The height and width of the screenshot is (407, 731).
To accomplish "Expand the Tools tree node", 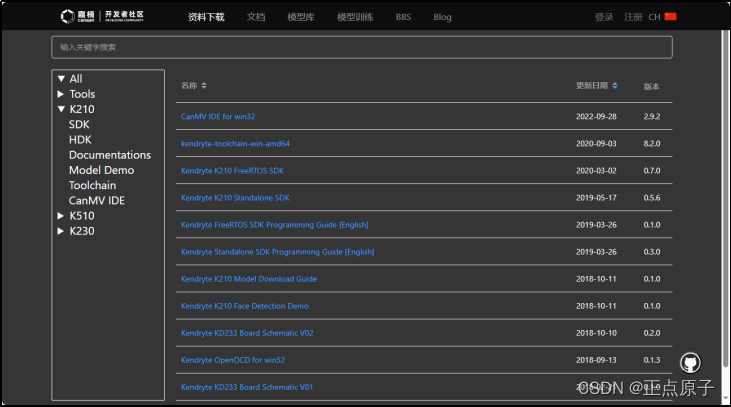I will click(61, 94).
